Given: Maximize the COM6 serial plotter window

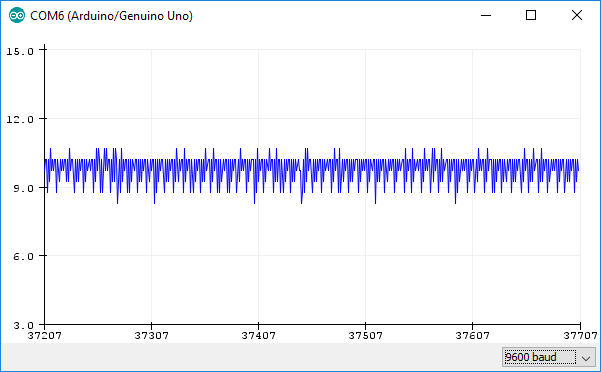Looking at the screenshot, I should tap(531, 15).
